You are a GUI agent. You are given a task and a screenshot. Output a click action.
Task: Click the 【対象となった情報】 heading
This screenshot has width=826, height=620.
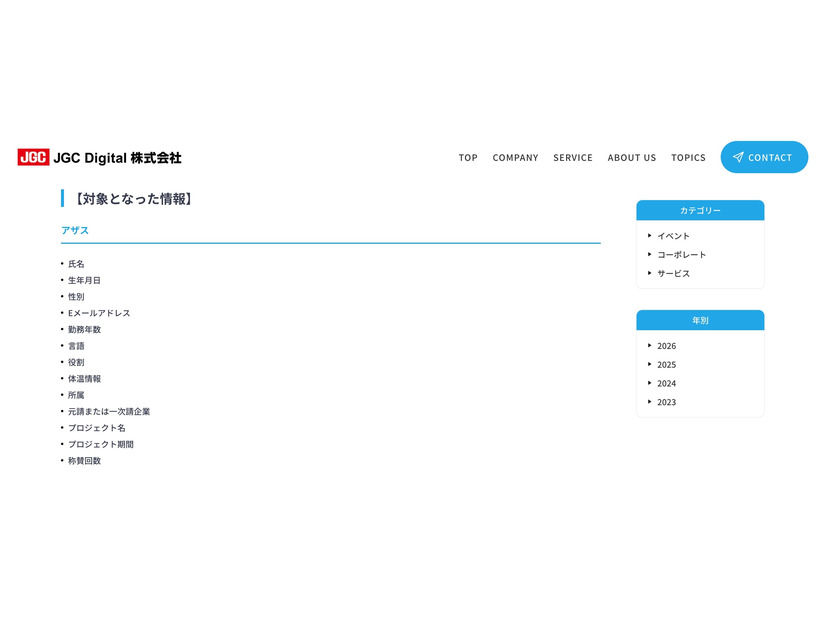click(x=133, y=199)
